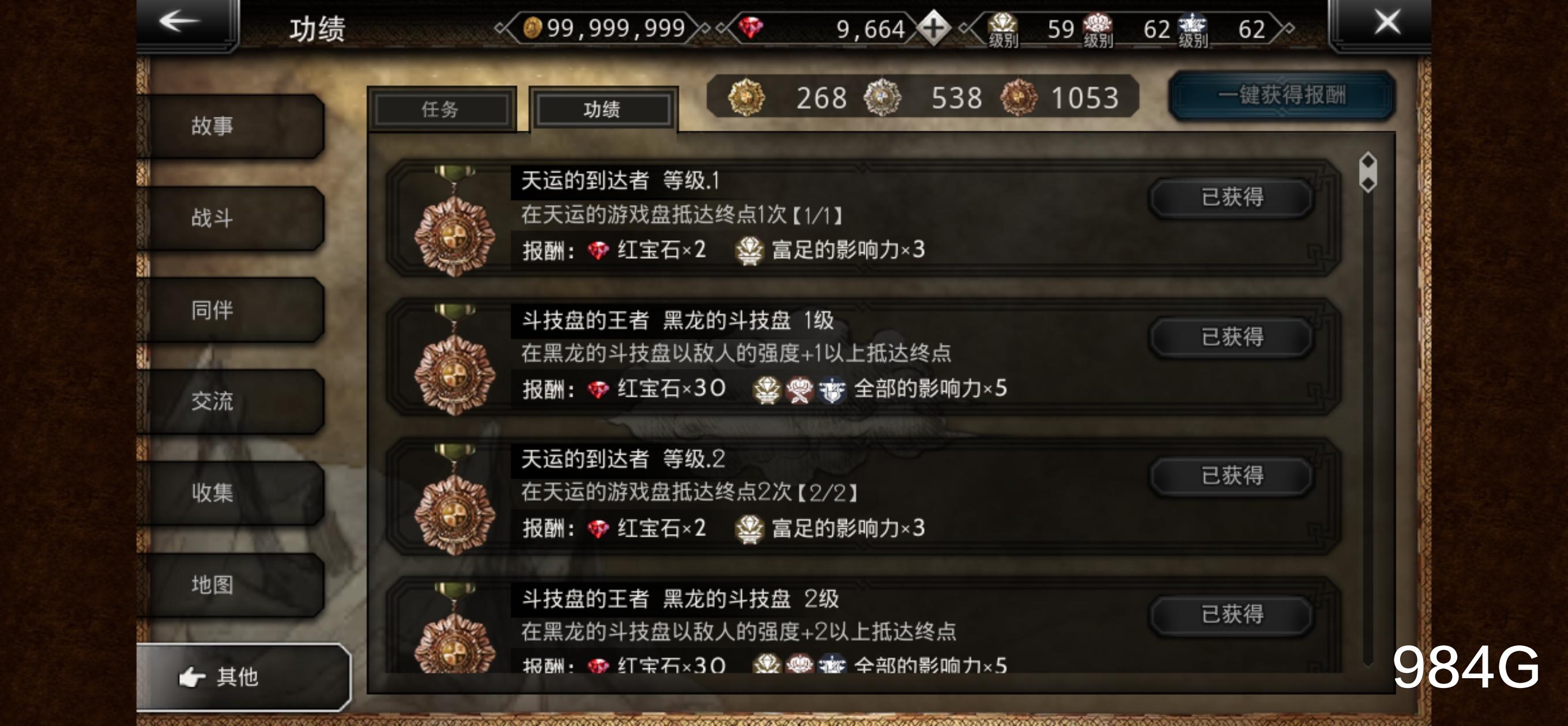Click the achievement list scrollbar handle
The image size is (1568, 726).
1368,172
